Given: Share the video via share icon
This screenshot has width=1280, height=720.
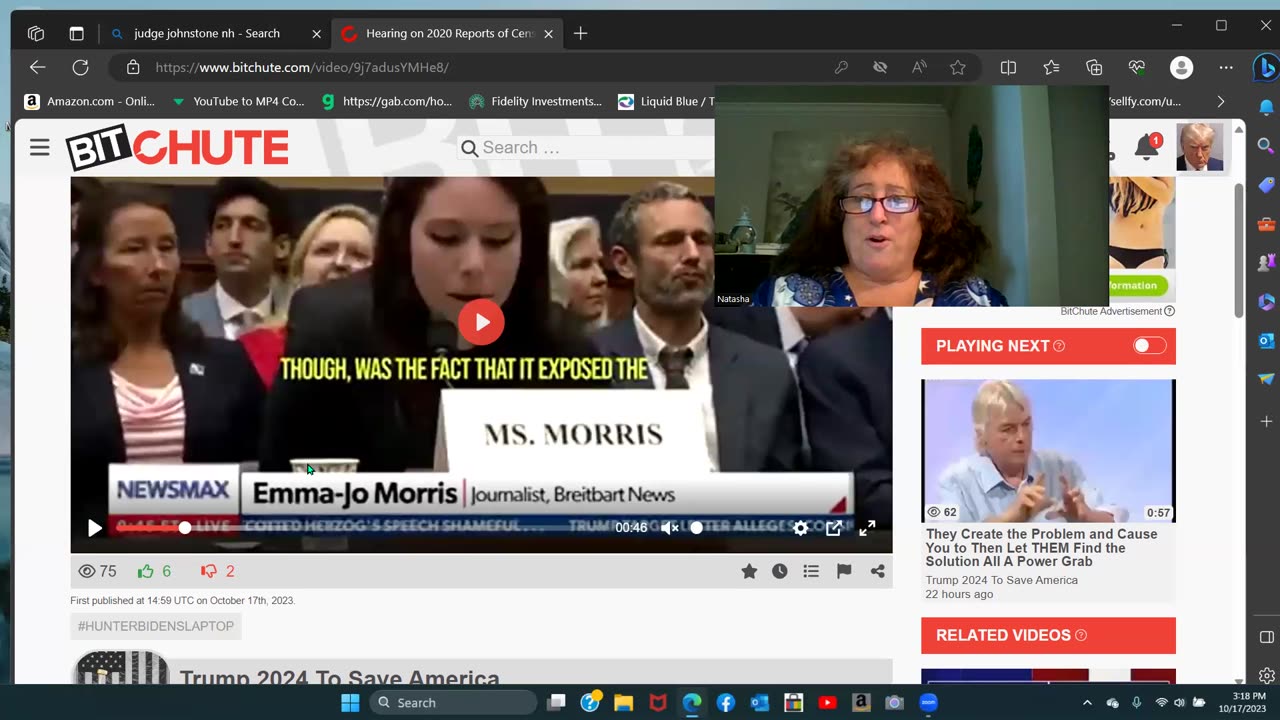Looking at the screenshot, I should [x=877, y=571].
